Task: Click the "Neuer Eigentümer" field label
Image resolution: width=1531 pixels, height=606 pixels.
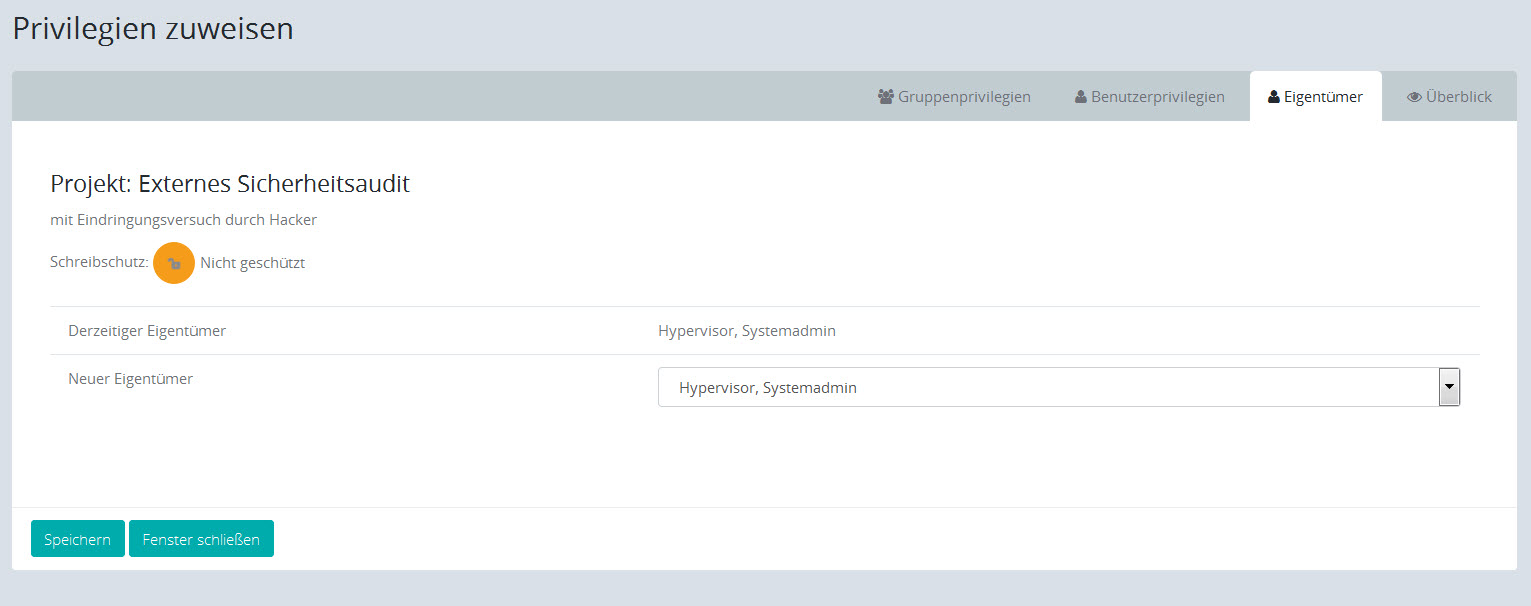Action: [130, 379]
